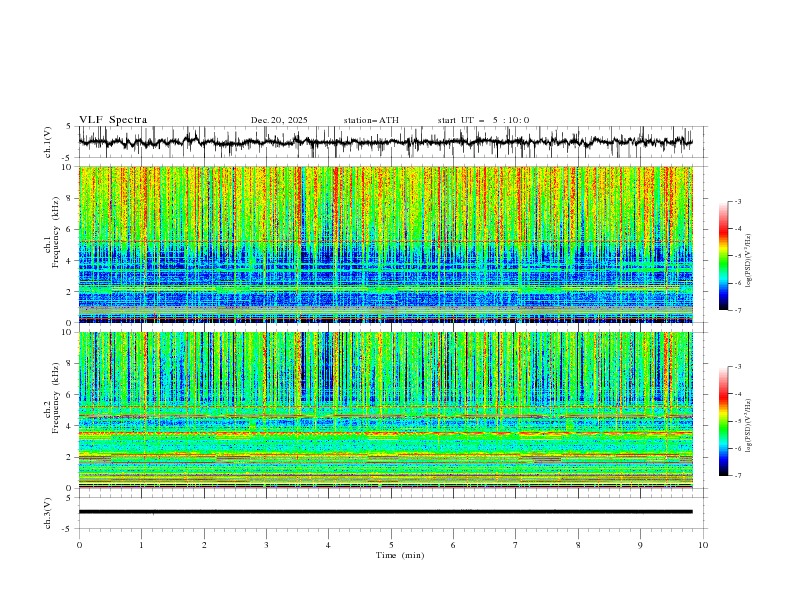Select the date "Dec. 20, 2025"
Image resolution: width=792 pixels, height=612 pixels.
(x=279, y=120)
